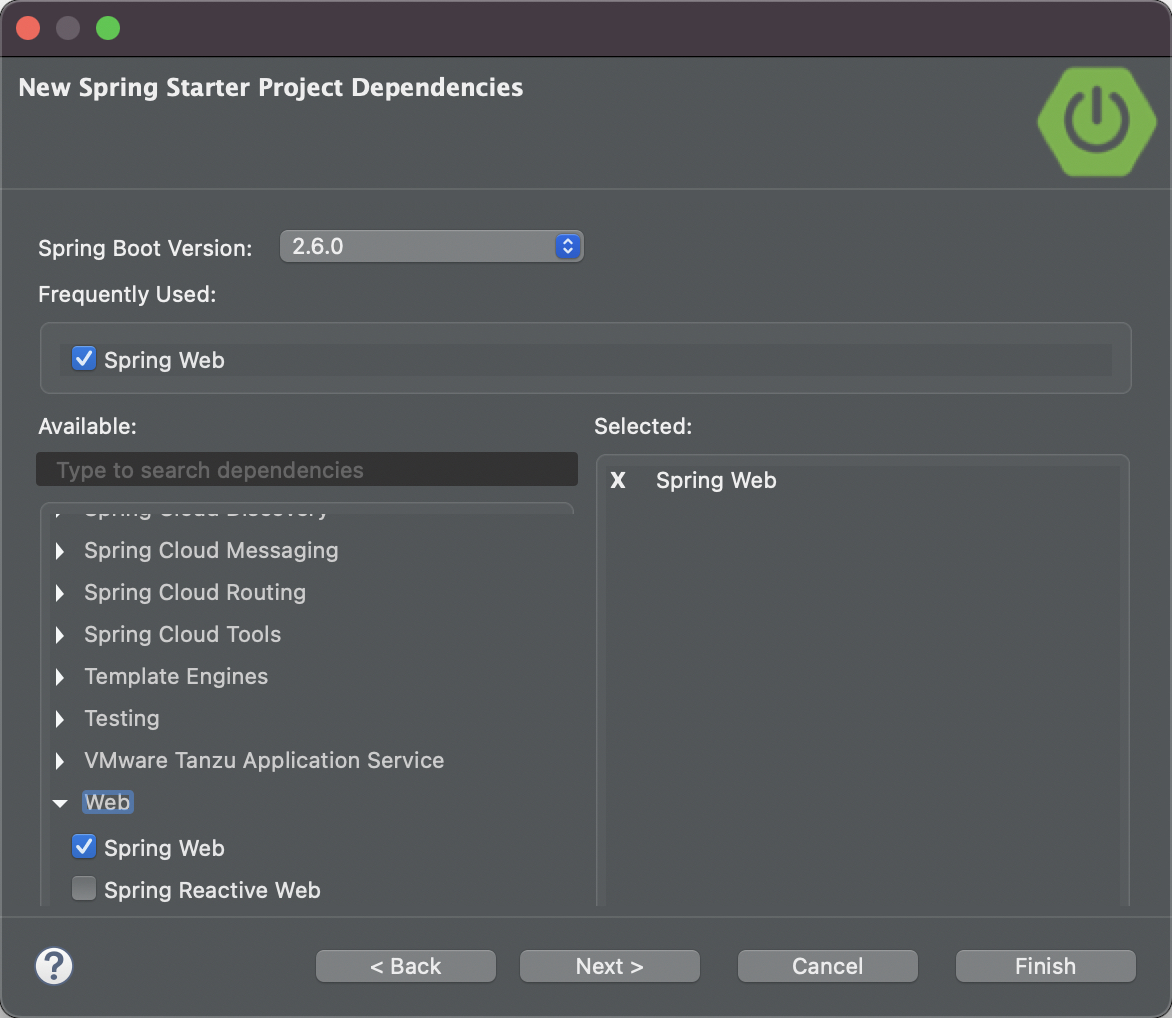Screen dimensions: 1172x1018
Task: Enable the Spring Reactive Web checkbox
Action: pyautogui.click(x=84, y=889)
